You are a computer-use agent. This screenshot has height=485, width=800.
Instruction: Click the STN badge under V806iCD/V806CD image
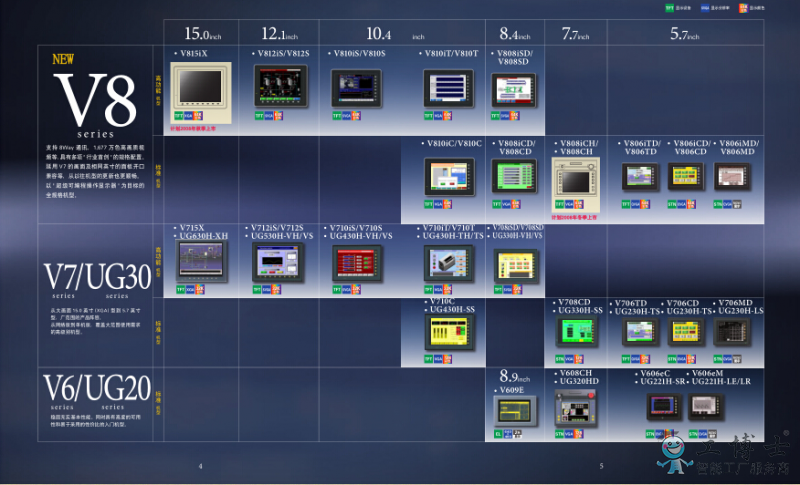(672, 204)
